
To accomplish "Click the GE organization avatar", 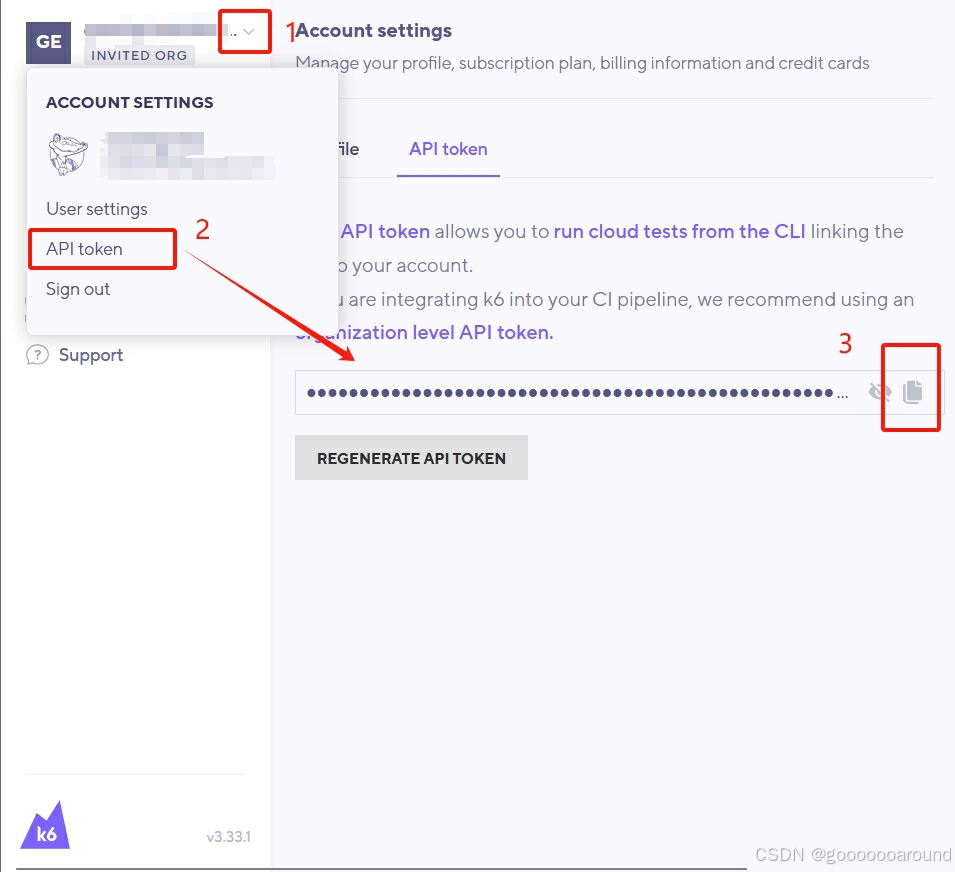I will (48, 42).
